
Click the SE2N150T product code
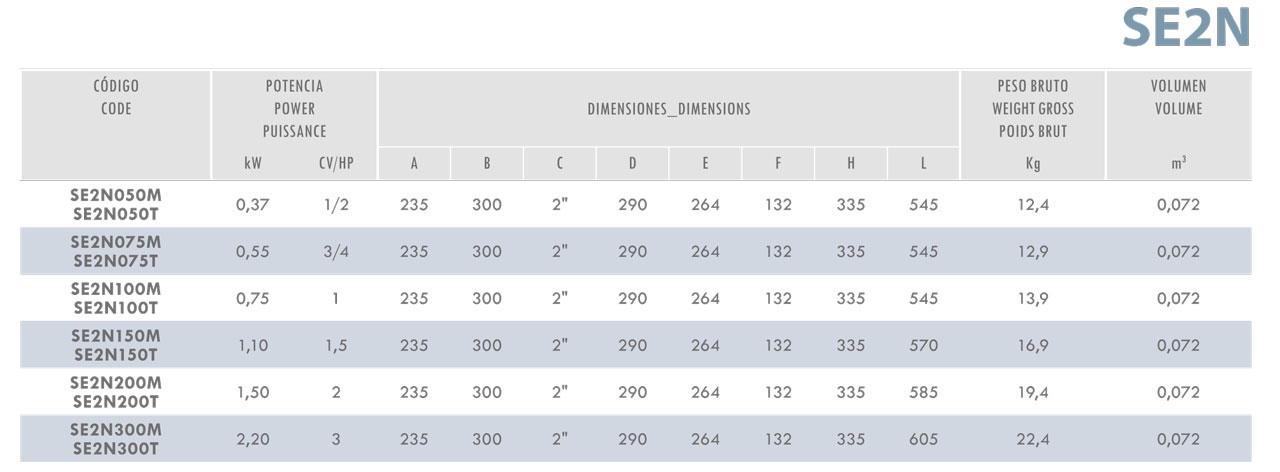(116, 353)
